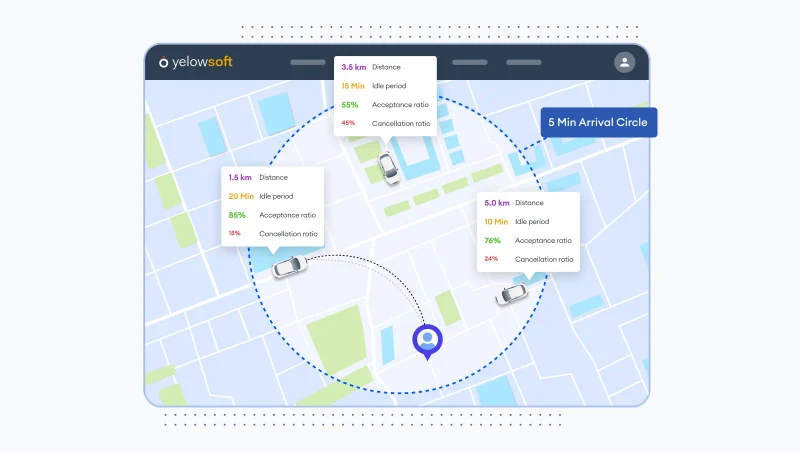The height and width of the screenshot is (452, 800).
Task: Click the 24% cancellation ratio value
Action: [x=491, y=259]
